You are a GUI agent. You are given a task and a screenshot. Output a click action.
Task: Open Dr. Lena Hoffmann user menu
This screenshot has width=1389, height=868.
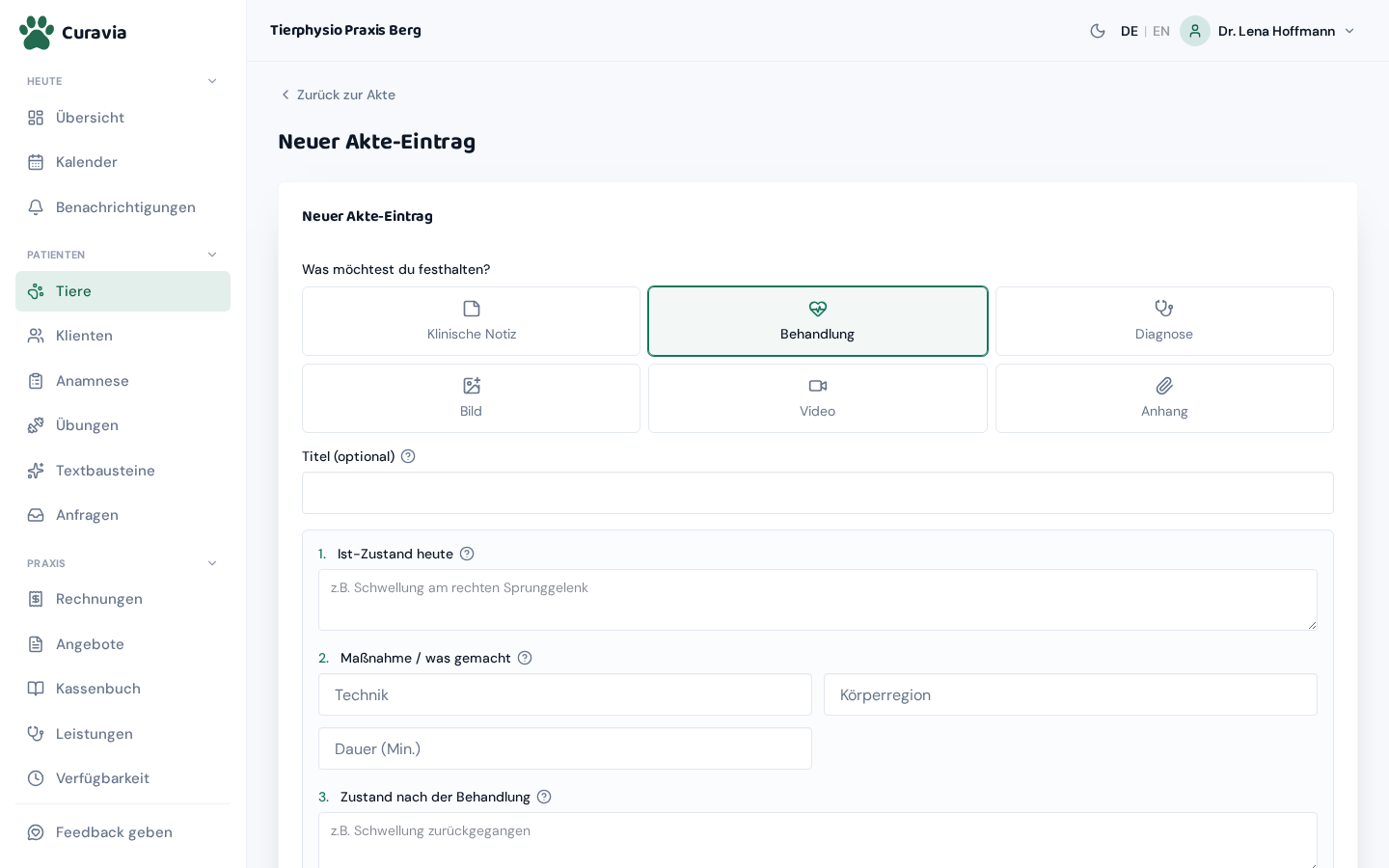[x=1268, y=31]
